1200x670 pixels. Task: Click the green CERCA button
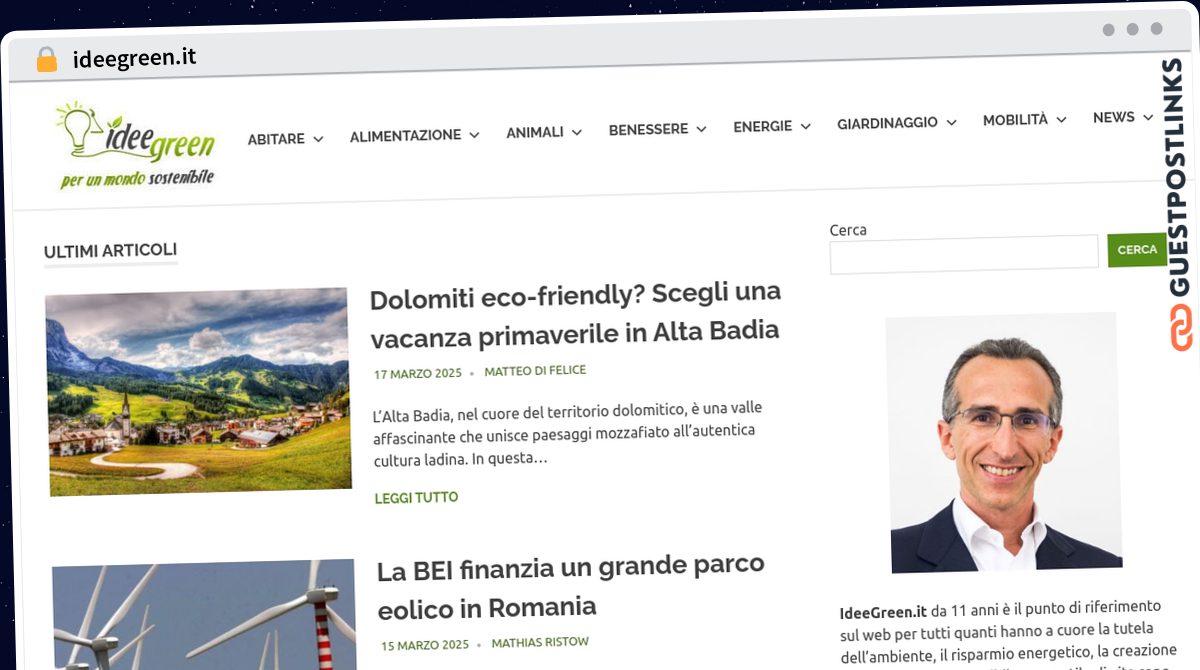pos(1137,250)
